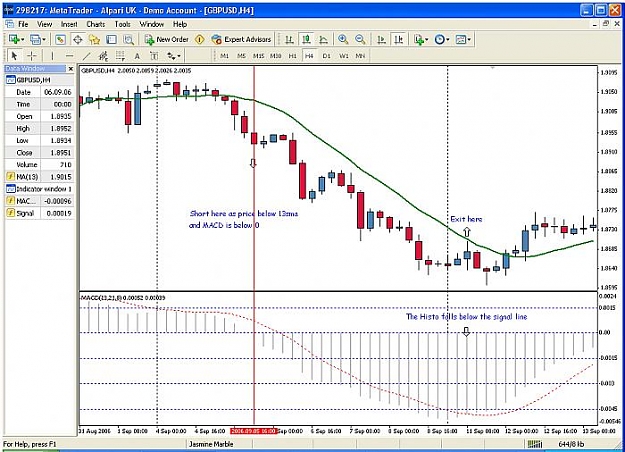Open the Insert menu
The height and width of the screenshot is (452, 625).
click(69, 24)
